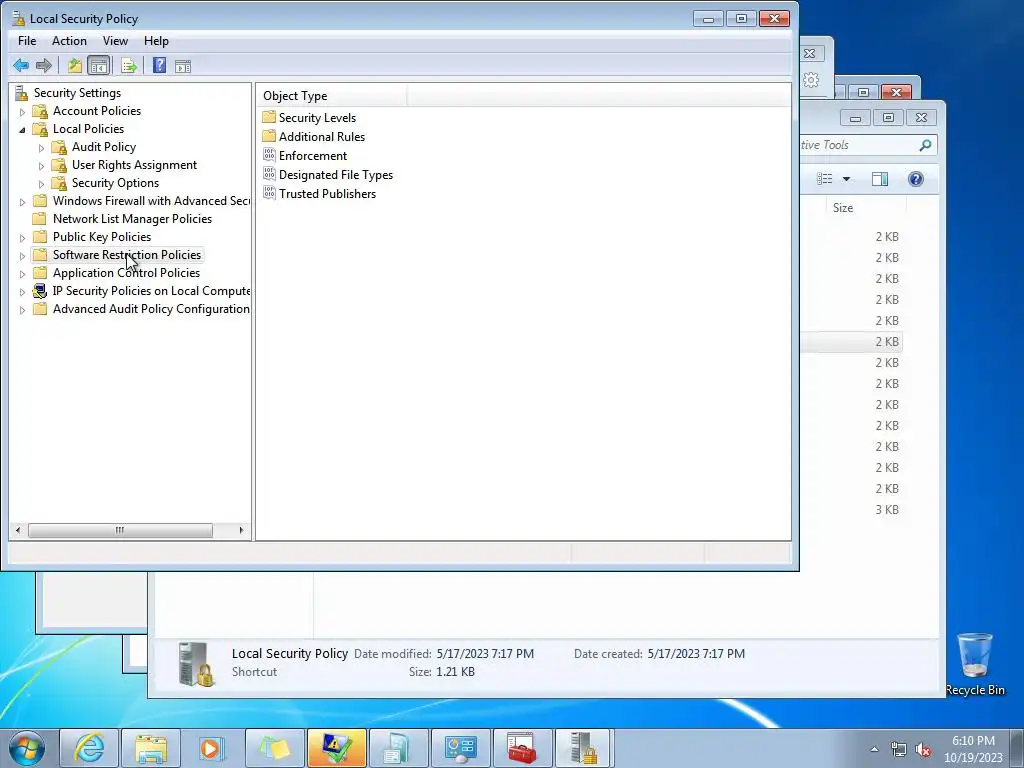Open Help via the blue question-mark icon

tap(159, 65)
